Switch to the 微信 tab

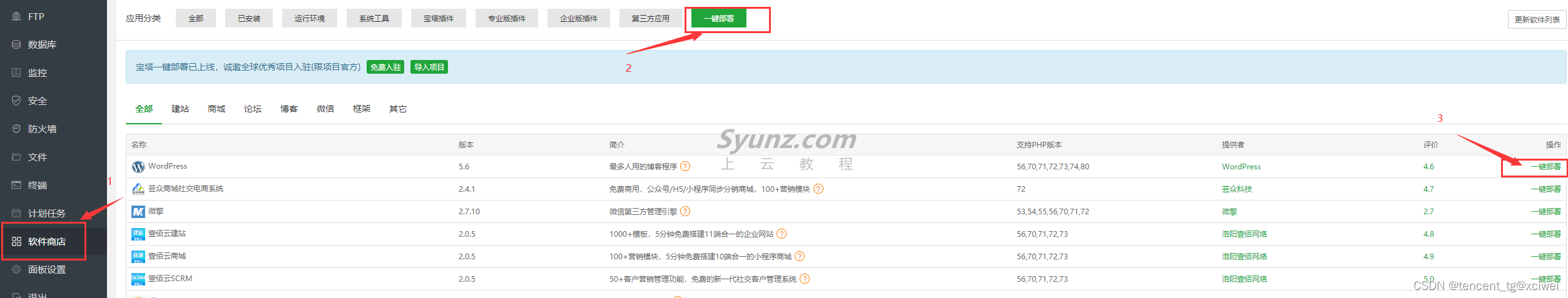[x=325, y=109]
